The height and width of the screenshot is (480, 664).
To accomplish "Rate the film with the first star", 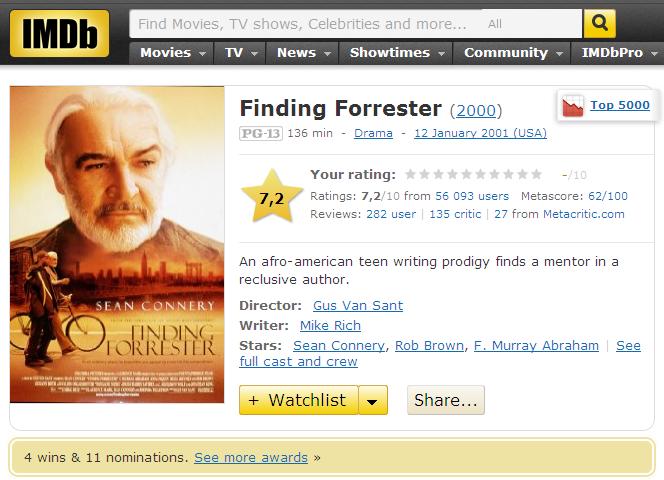I will point(410,174).
